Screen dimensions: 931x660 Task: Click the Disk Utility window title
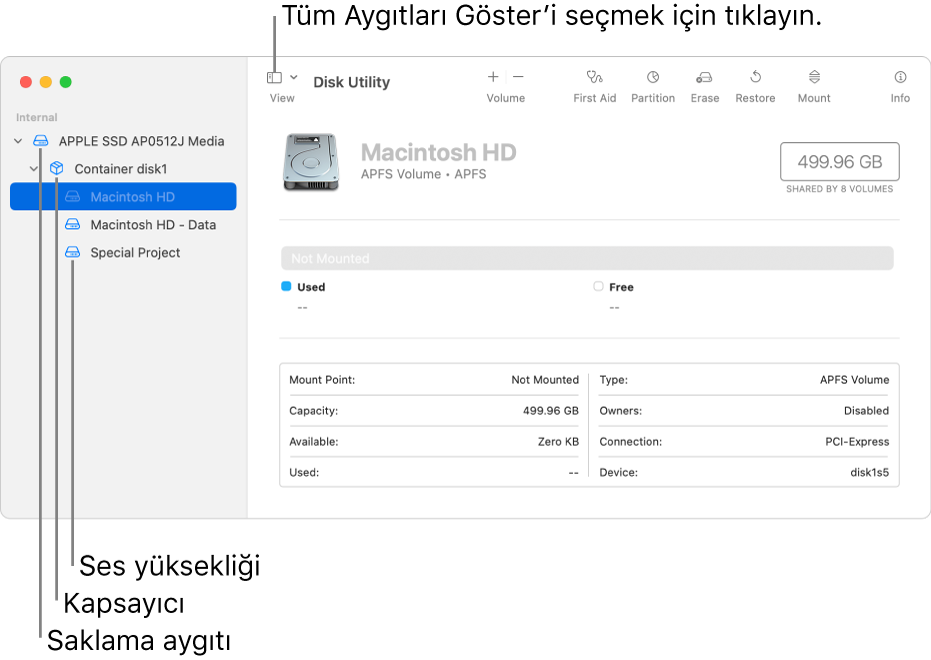(352, 82)
